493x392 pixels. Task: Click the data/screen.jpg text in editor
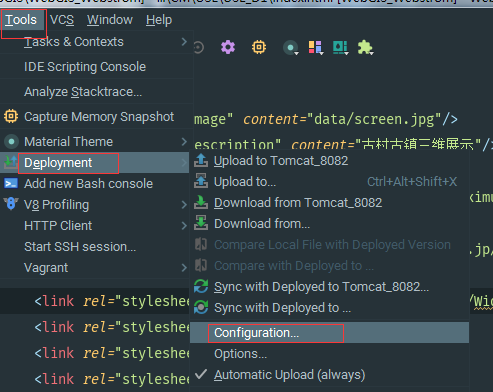(374, 119)
